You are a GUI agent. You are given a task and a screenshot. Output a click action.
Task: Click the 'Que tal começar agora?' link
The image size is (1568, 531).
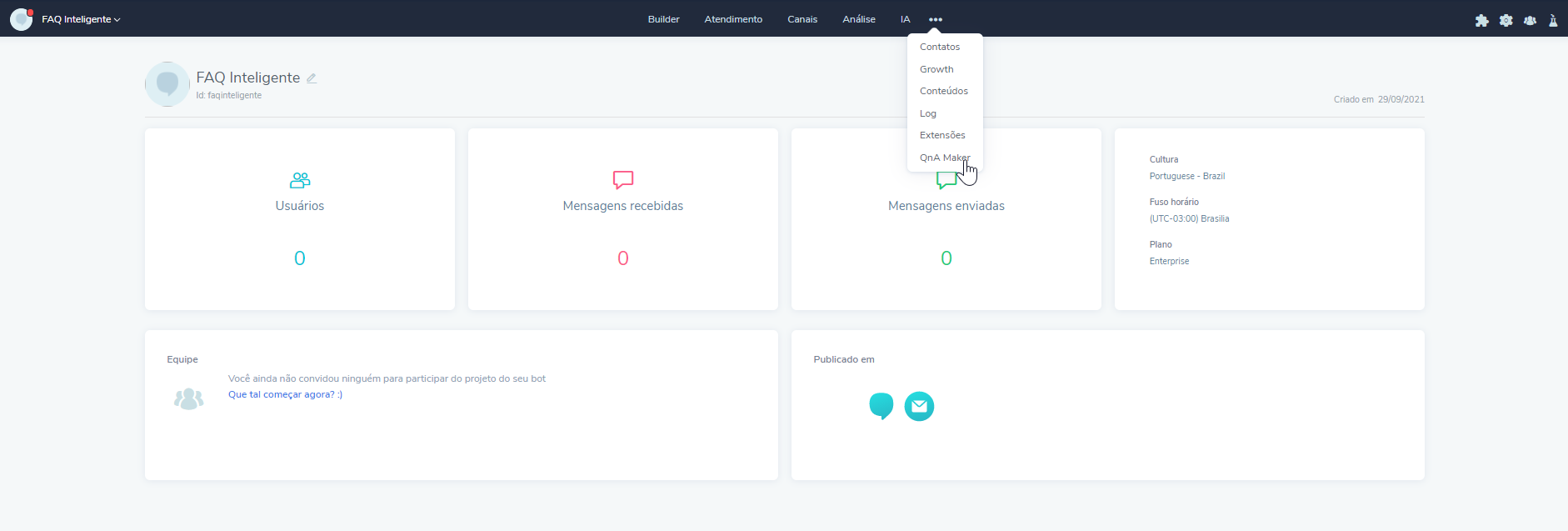click(x=285, y=394)
